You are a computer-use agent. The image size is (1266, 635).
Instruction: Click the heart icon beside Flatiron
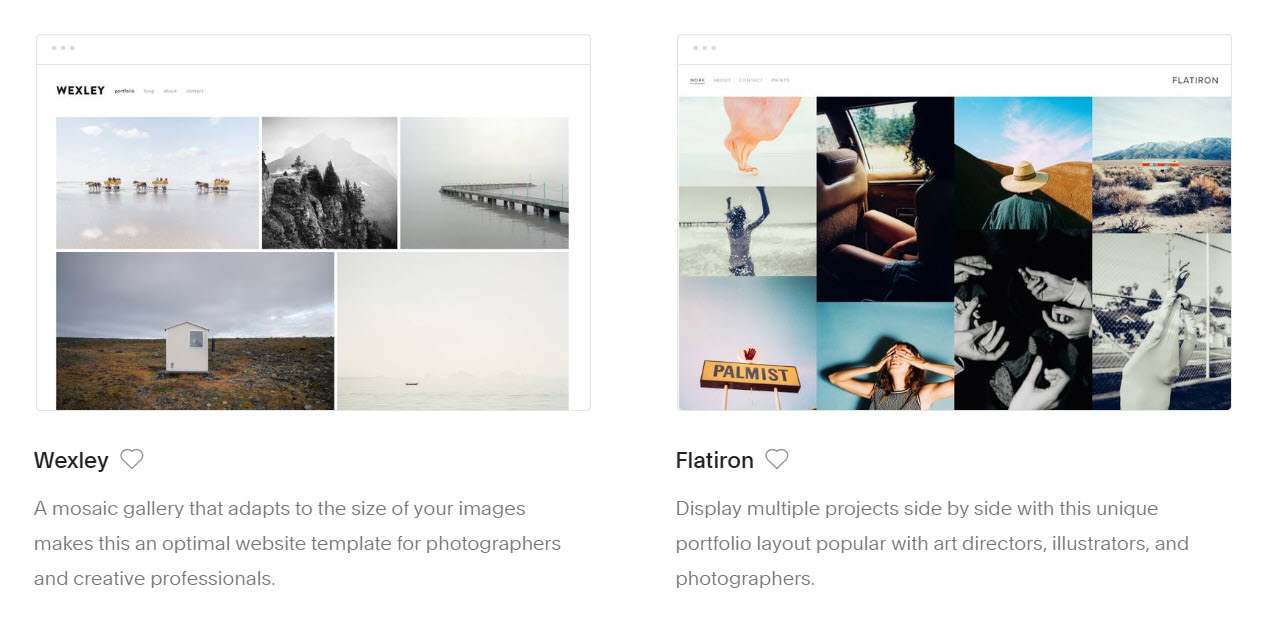(777, 459)
